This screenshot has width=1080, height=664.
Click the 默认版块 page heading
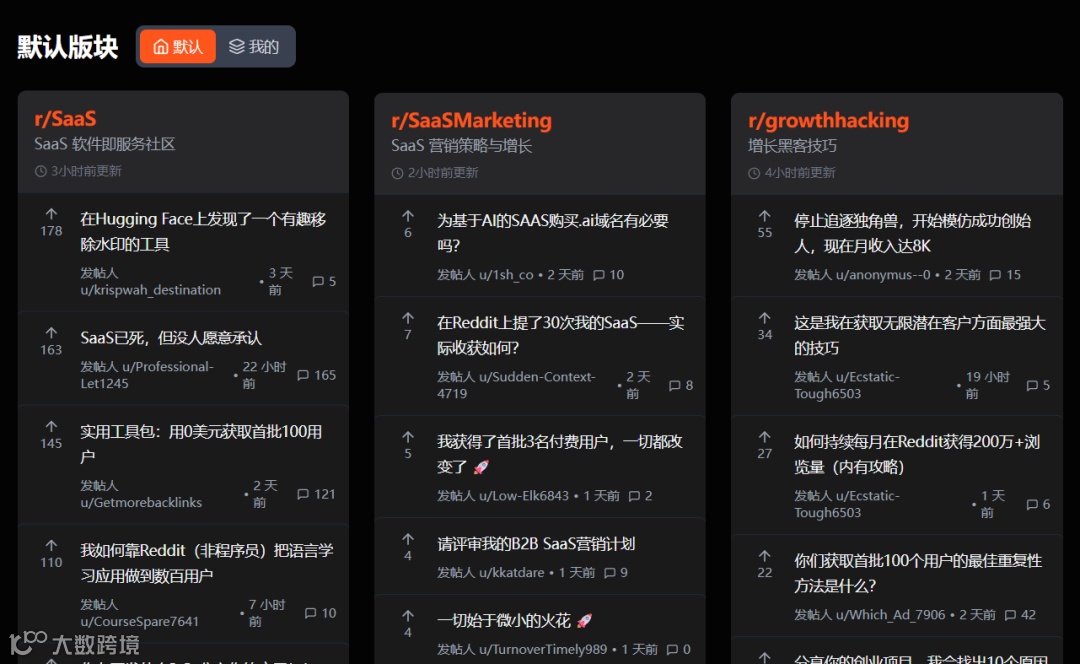pyautogui.click(x=68, y=47)
